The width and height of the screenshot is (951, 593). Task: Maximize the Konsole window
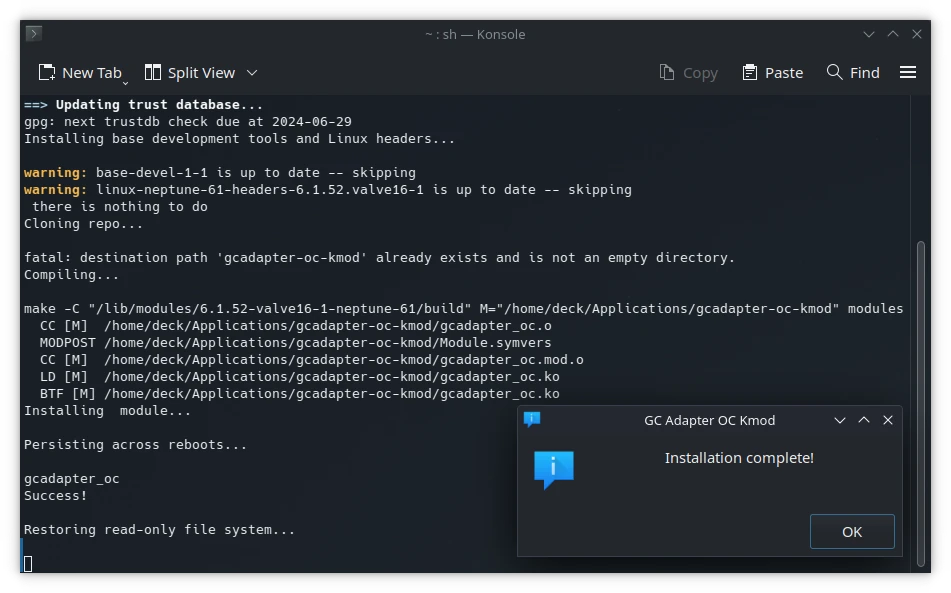coord(893,35)
